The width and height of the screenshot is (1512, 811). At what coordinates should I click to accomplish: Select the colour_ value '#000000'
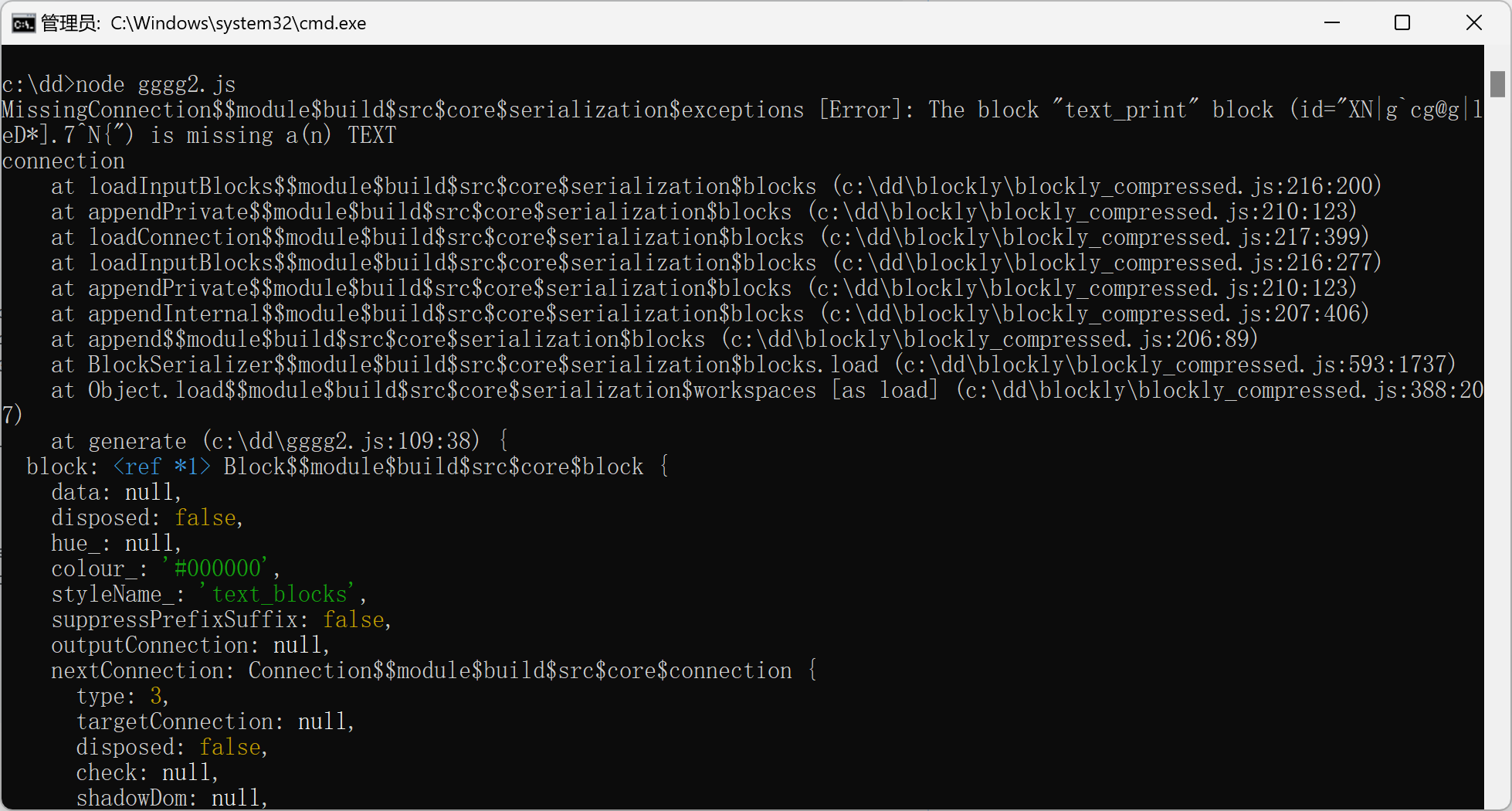[x=219, y=568]
